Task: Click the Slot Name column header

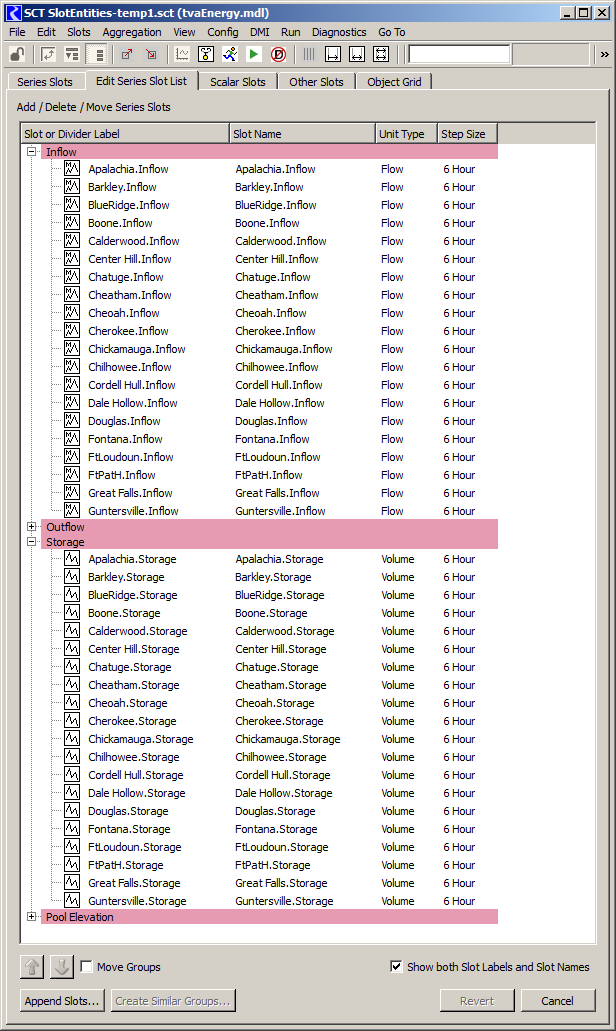Action: click(303, 133)
